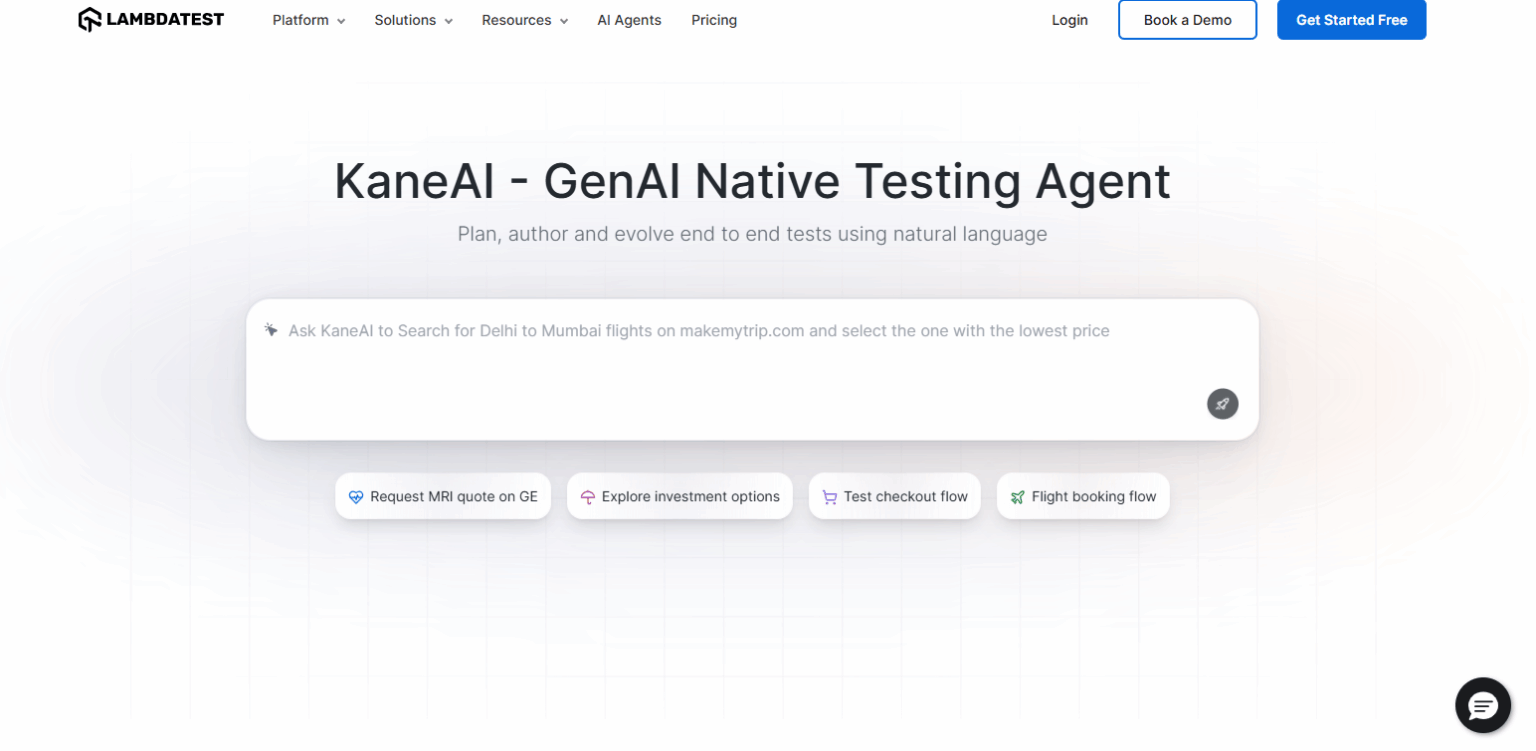Open the chat support bubble icon
Image resolution: width=1536 pixels, height=751 pixels.
click(x=1482, y=705)
